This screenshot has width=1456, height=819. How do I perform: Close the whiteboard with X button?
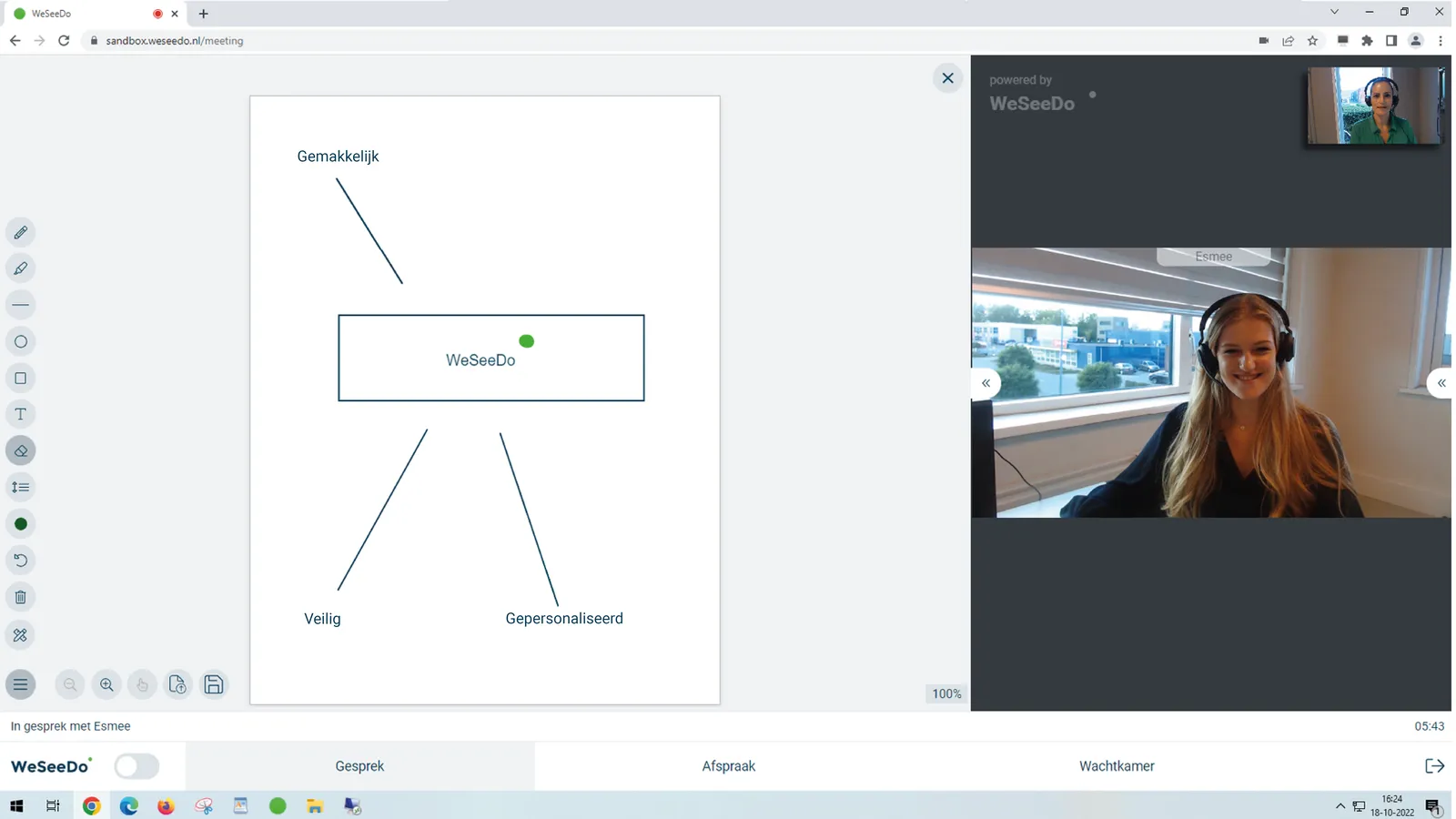[947, 78]
